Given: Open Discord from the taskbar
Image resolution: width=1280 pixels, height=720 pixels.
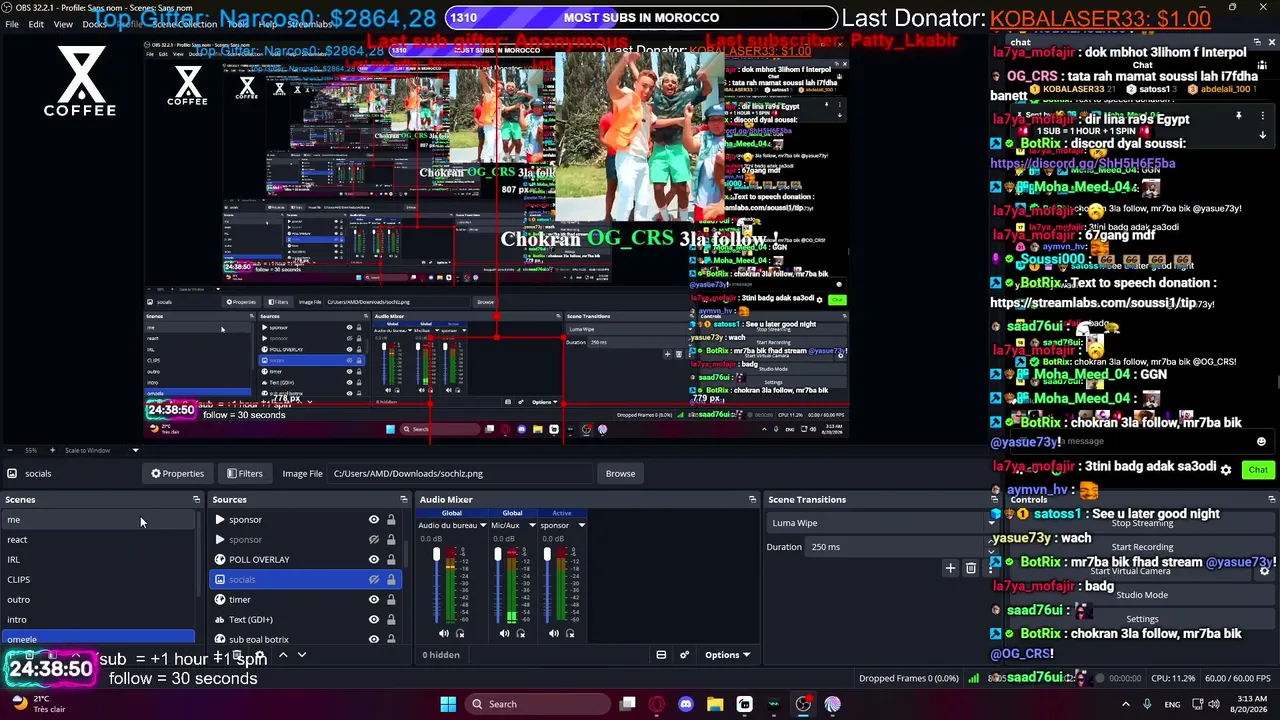Looking at the screenshot, I should point(686,704).
